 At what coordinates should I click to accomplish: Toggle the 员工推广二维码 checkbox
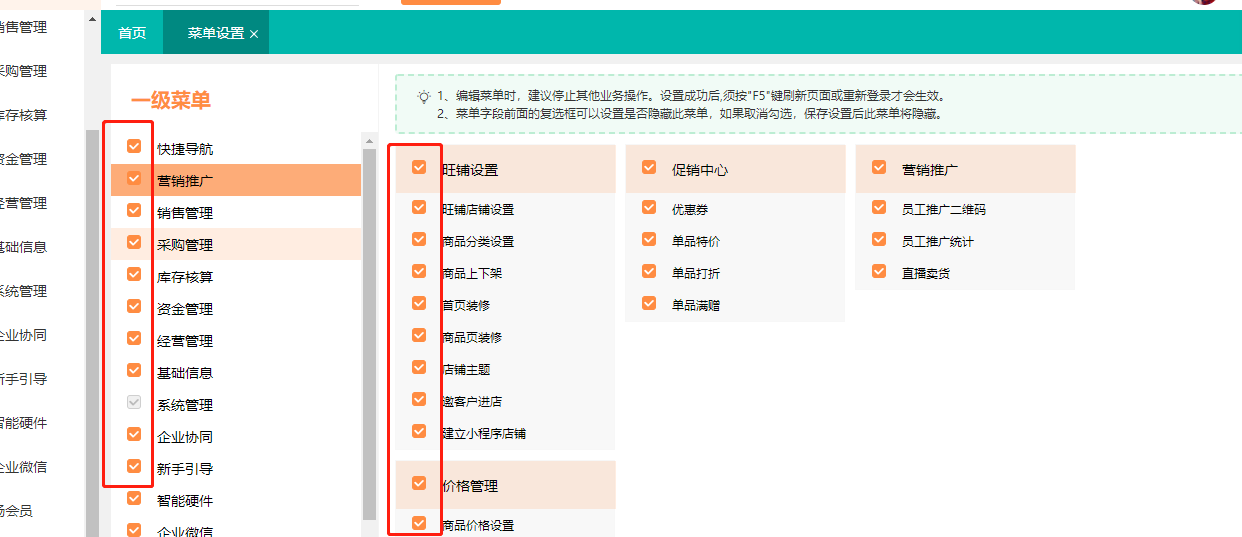[879, 208]
